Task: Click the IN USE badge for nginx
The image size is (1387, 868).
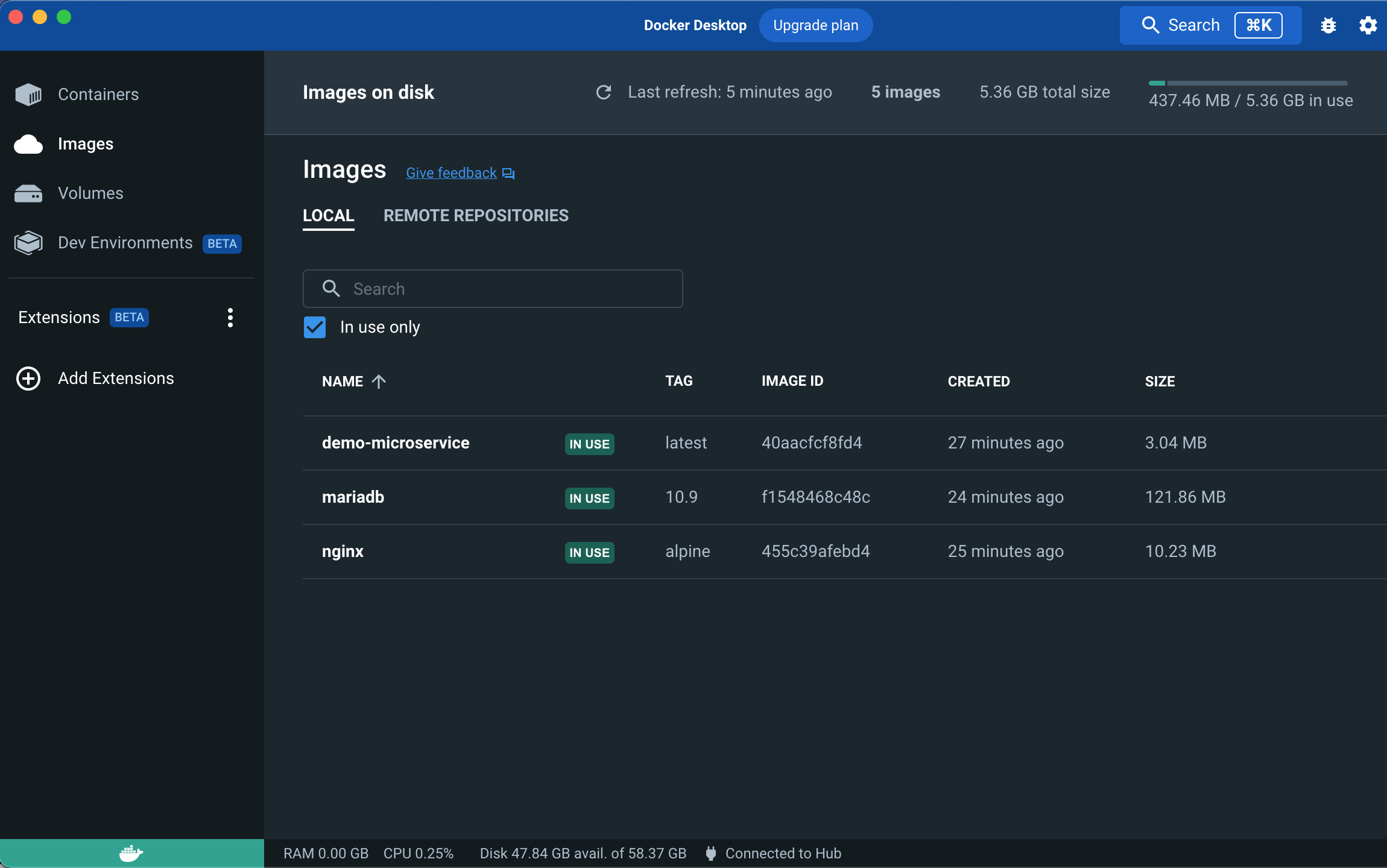Action: (x=590, y=553)
